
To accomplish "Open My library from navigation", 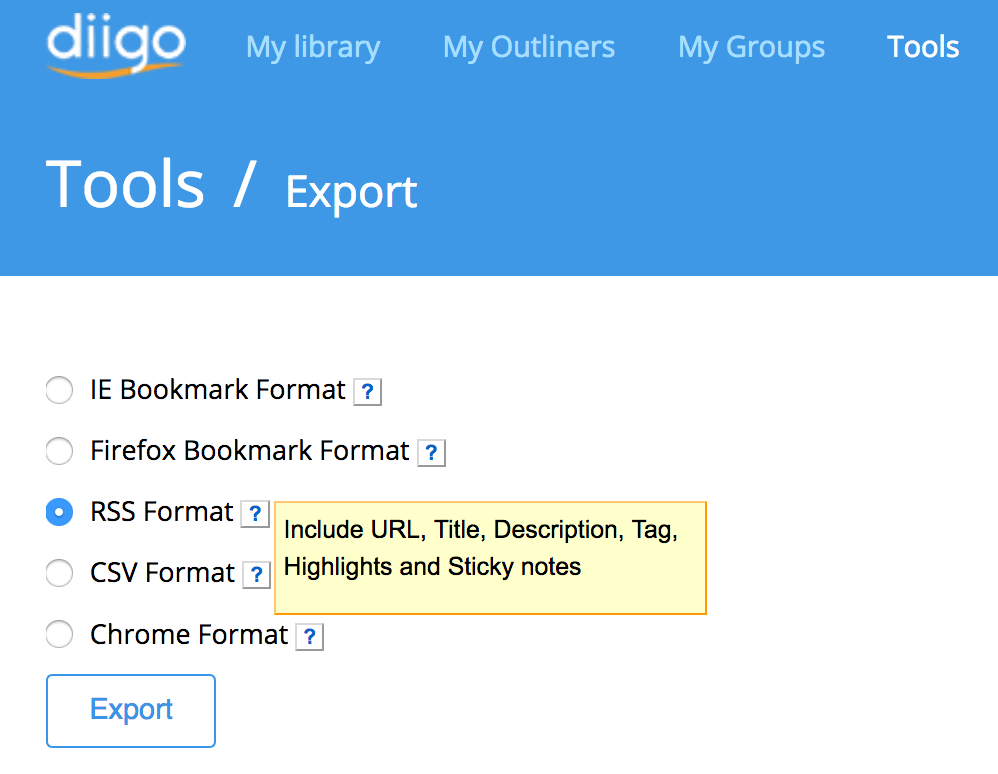I will click(x=313, y=48).
